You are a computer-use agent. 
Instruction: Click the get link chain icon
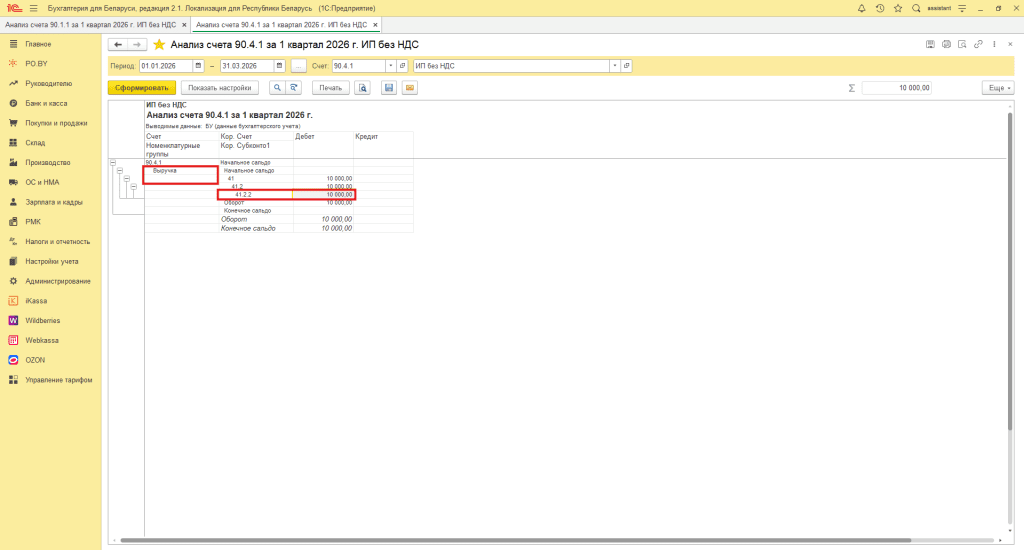click(977, 44)
